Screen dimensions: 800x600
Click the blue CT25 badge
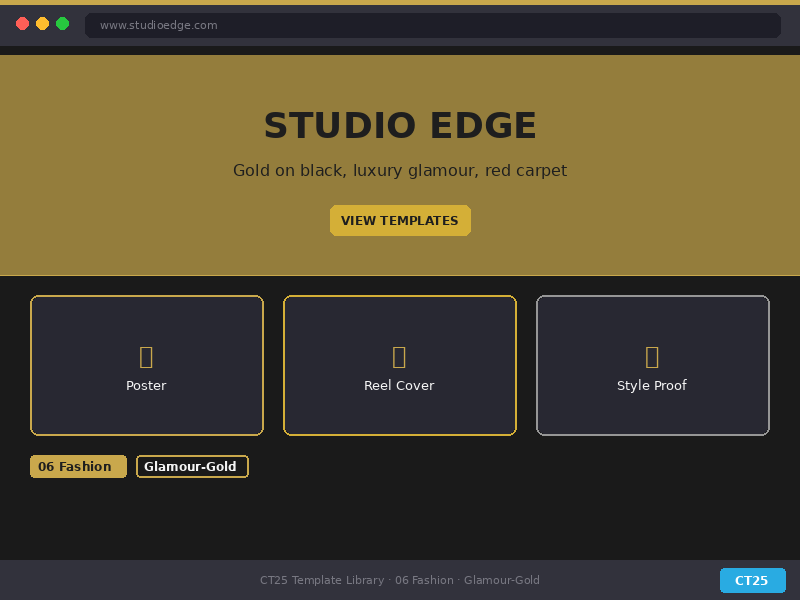(752, 581)
